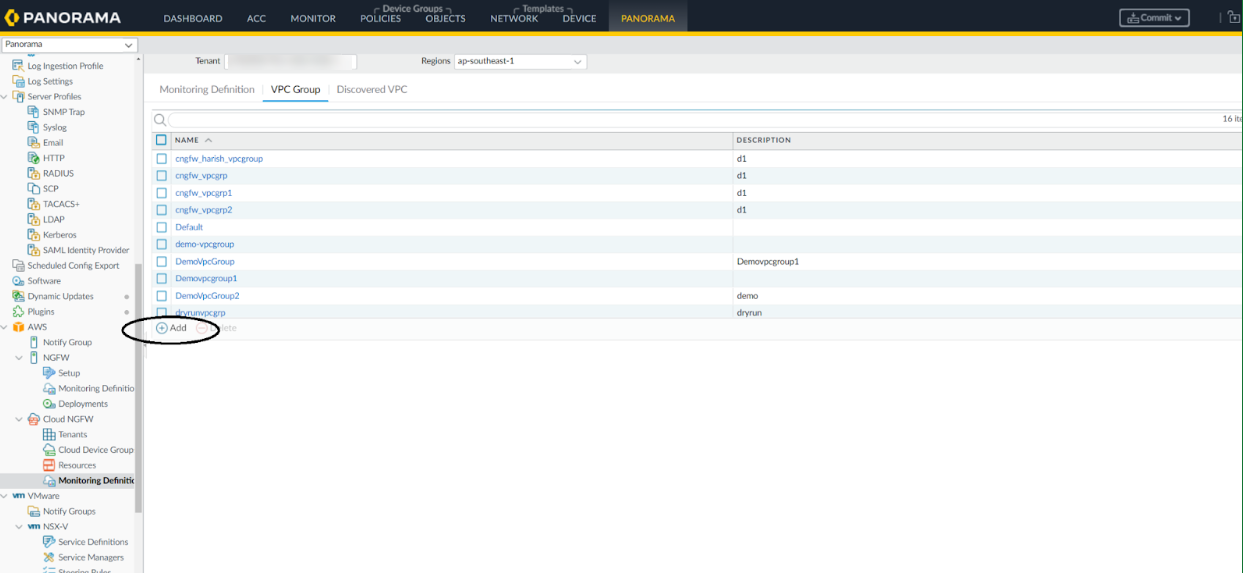
Task: Click Add to create a VPC group
Action: click(171, 328)
